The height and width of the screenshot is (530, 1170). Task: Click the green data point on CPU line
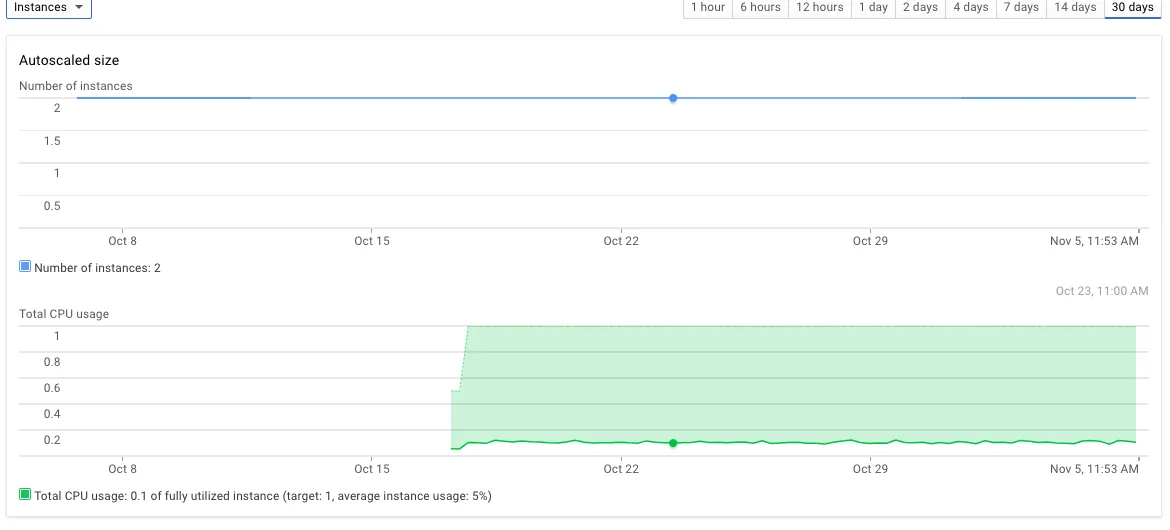[673, 443]
